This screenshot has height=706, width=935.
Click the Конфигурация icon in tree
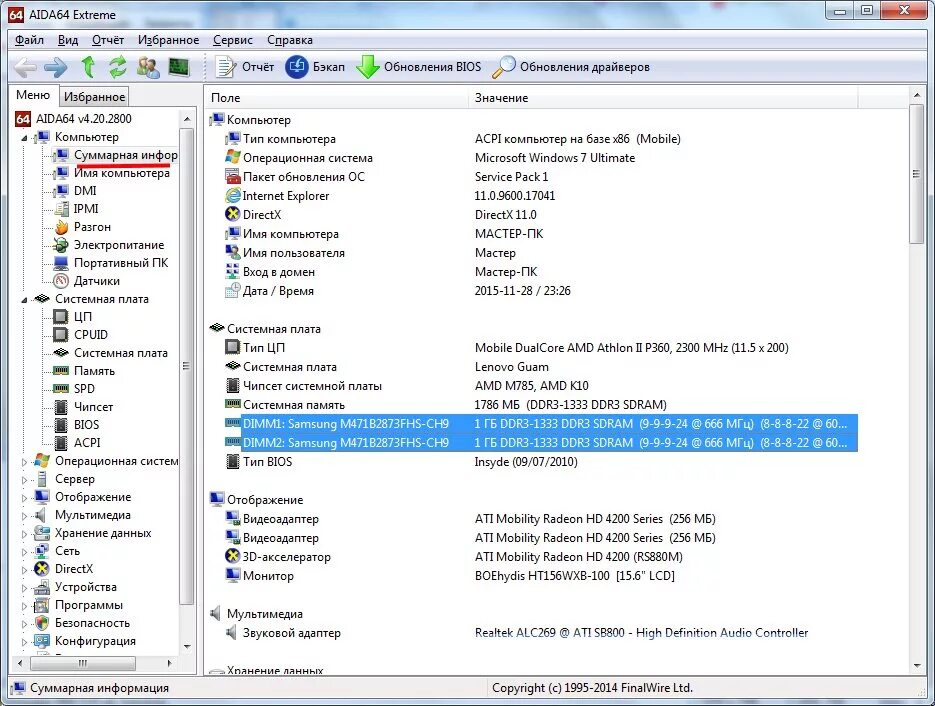click(42, 641)
